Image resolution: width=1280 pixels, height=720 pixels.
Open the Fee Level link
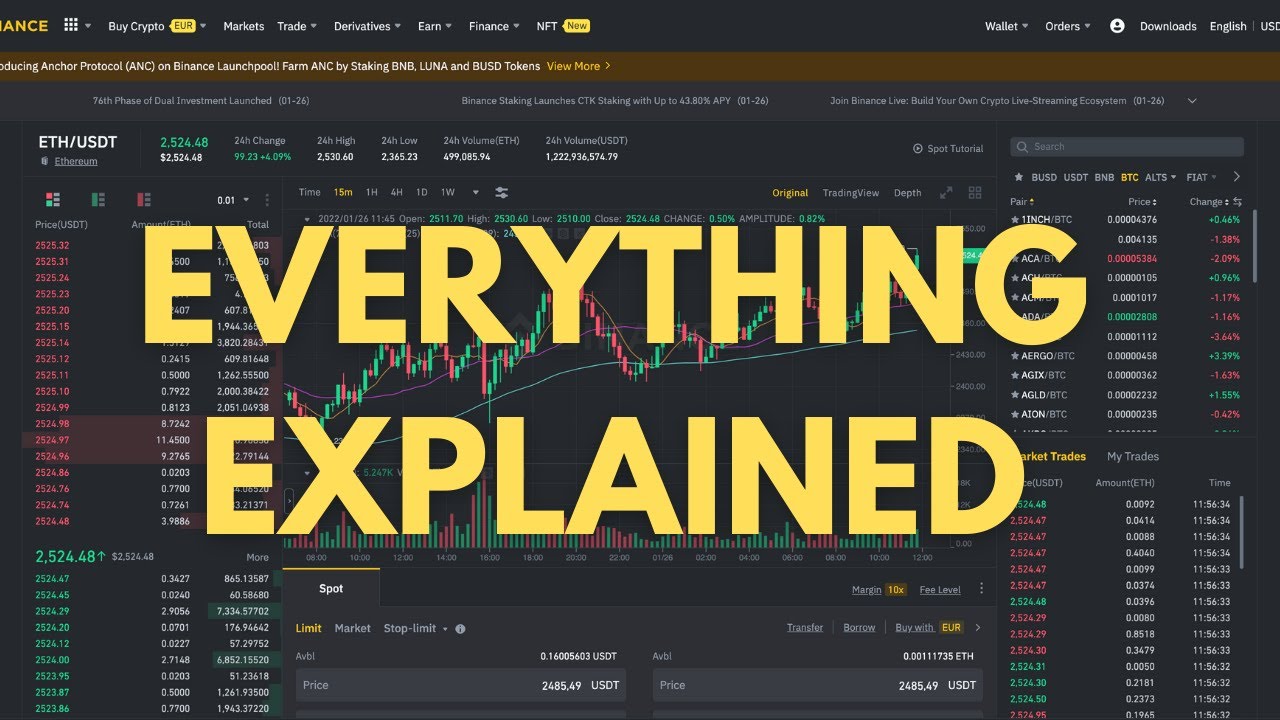point(940,590)
